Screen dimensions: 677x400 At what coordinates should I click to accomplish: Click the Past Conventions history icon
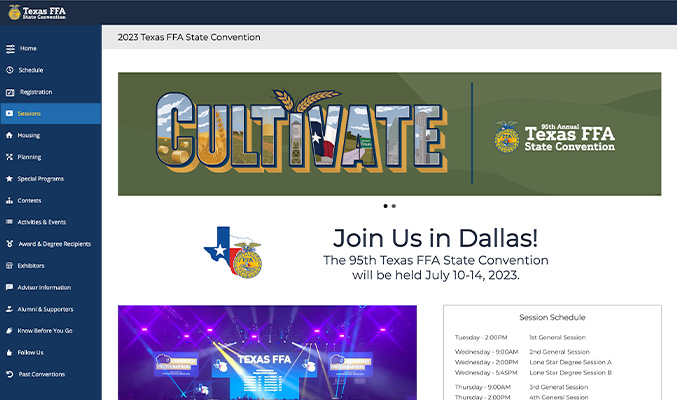point(9,374)
